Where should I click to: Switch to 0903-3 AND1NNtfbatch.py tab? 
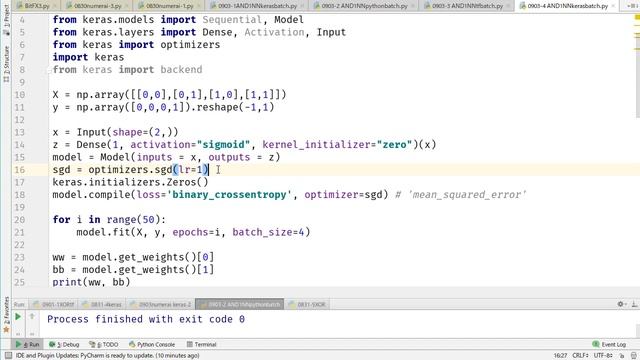click(467, 6)
